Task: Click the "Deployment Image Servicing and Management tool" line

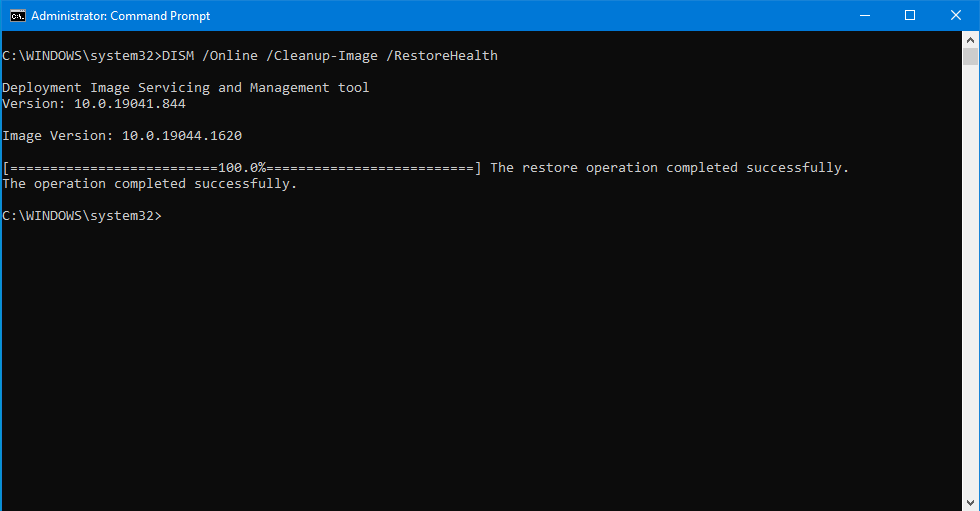Action: pyautogui.click(x=186, y=88)
